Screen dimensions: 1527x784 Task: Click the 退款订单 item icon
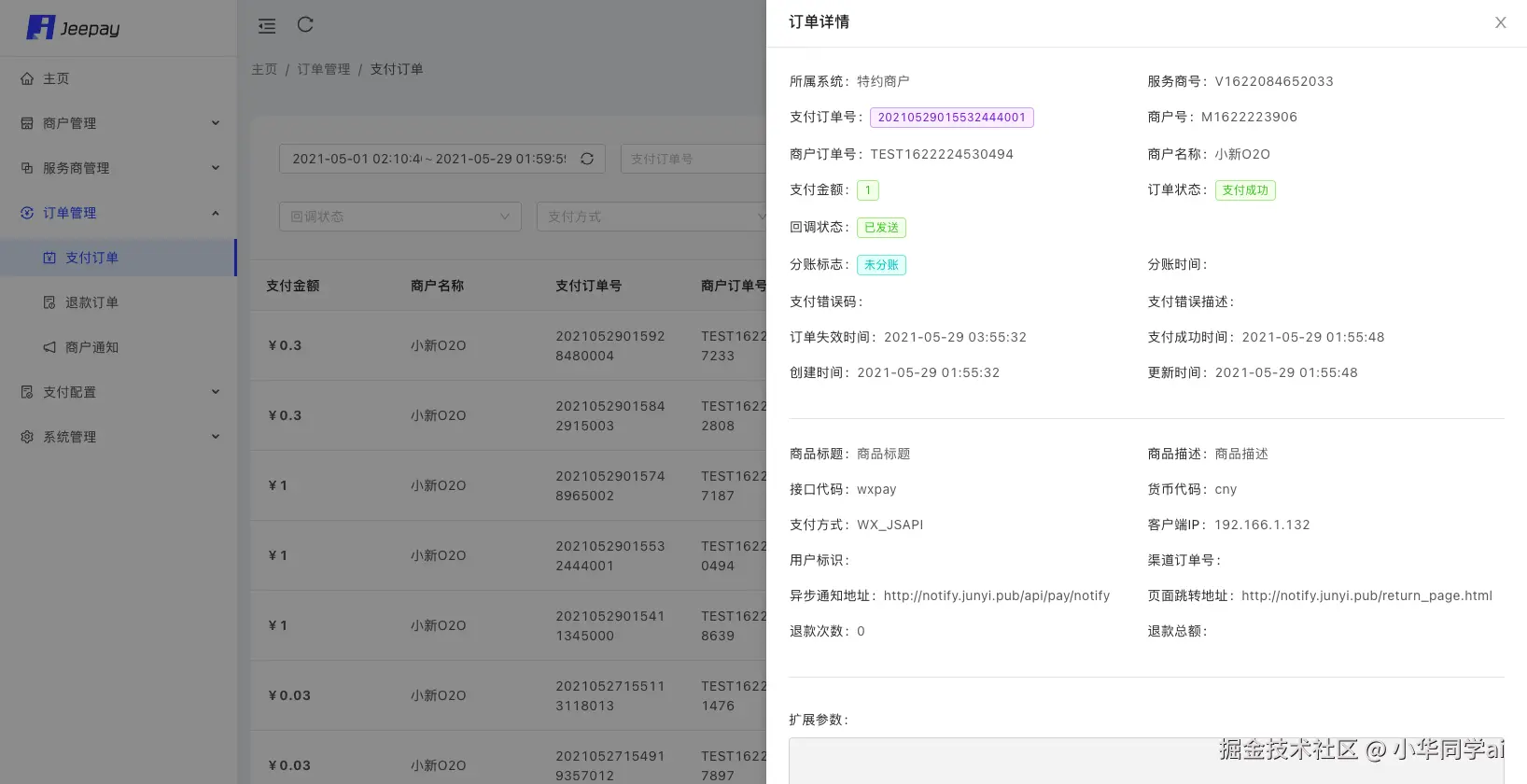[49, 302]
